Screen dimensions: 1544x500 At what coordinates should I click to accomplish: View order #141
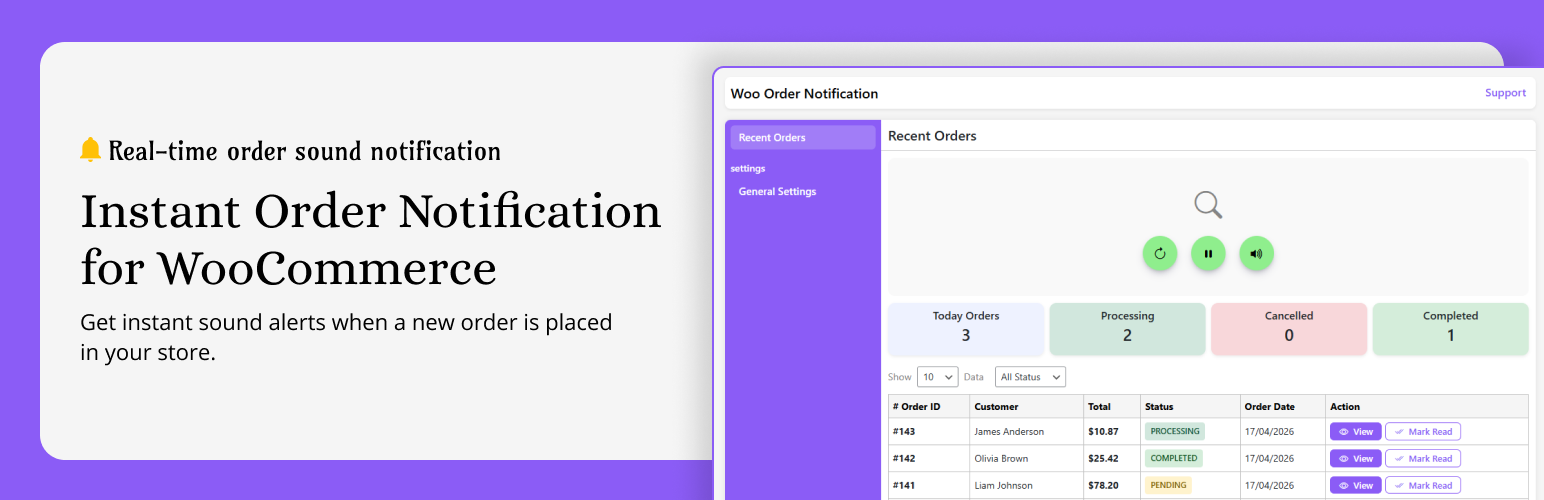1355,485
